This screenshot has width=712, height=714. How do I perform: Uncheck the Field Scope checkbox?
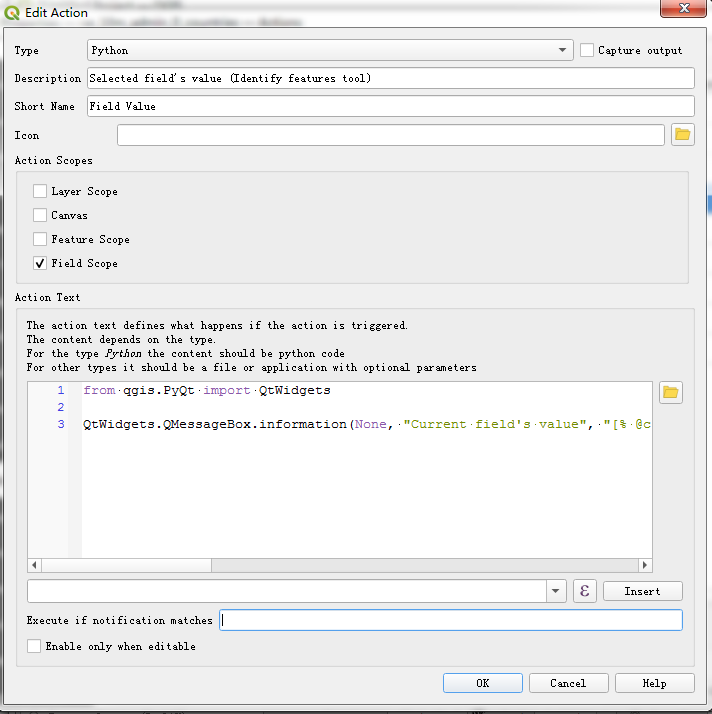(x=40, y=263)
